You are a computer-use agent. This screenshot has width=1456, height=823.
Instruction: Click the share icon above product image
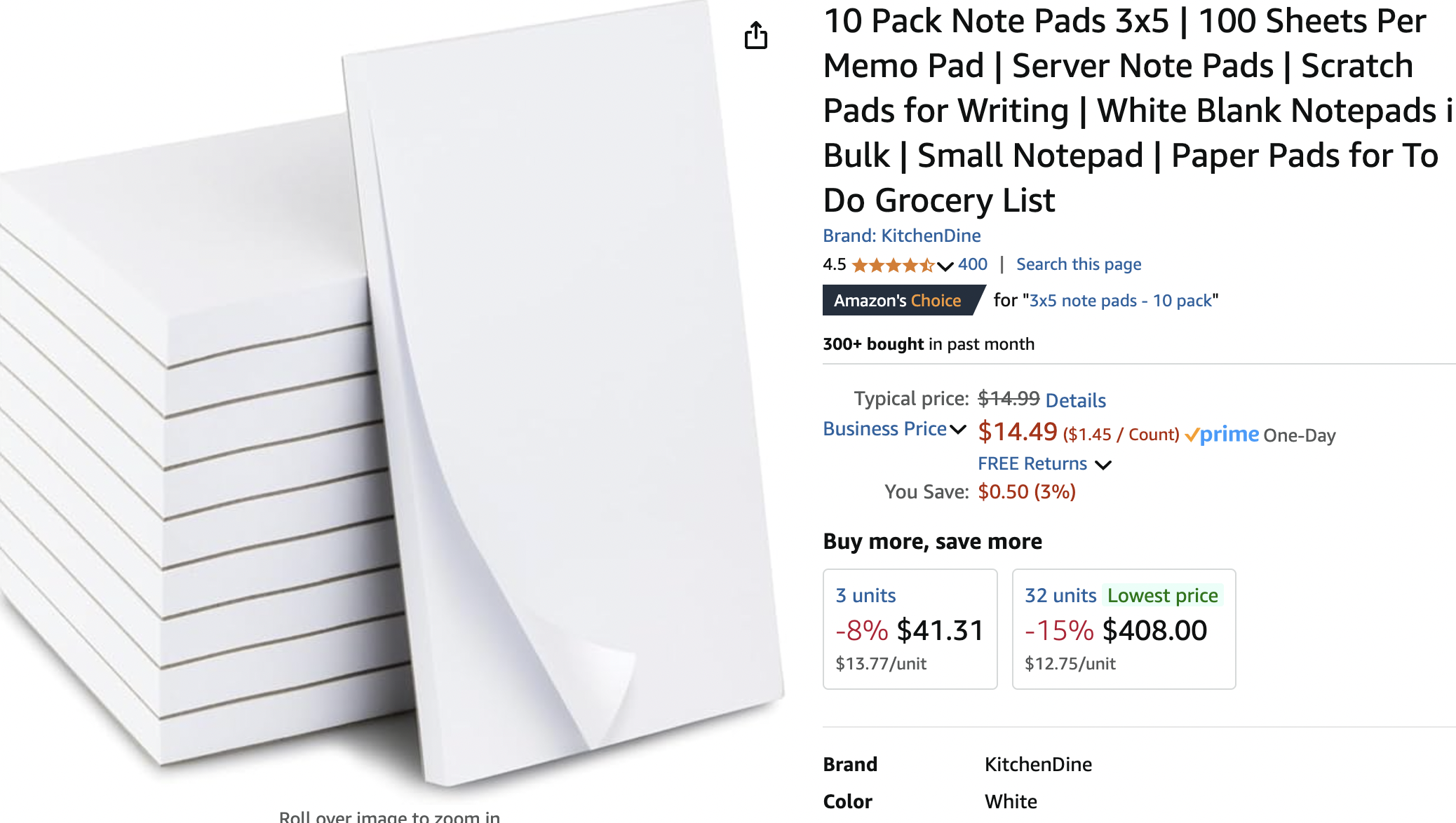[x=756, y=35]
